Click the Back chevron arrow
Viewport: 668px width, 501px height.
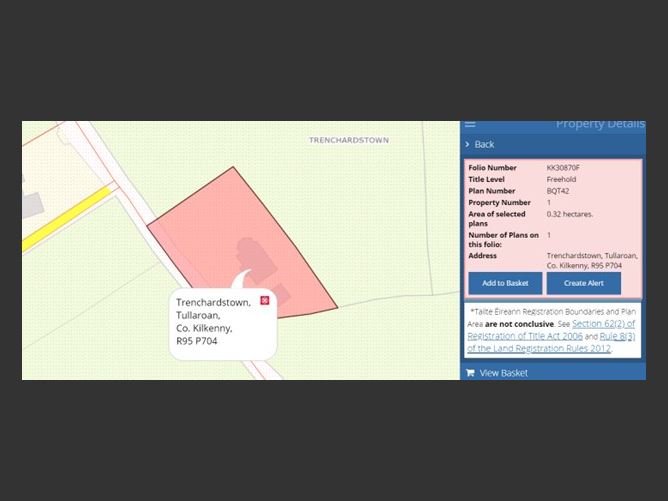pos(469,145)
